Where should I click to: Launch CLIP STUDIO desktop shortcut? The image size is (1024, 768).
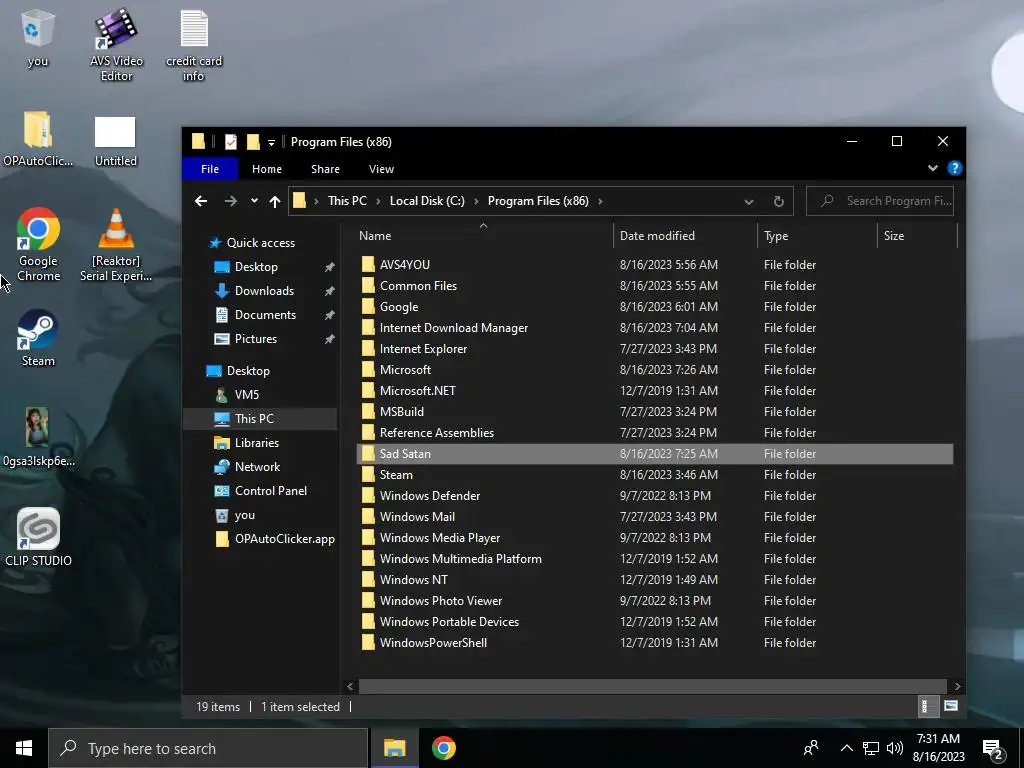(x=38, y=537)
